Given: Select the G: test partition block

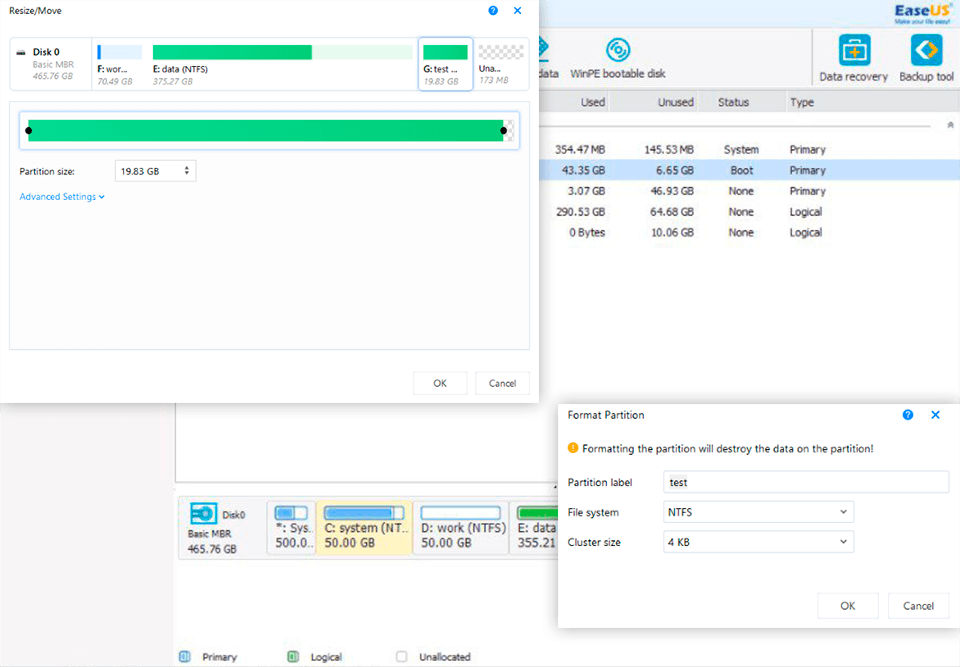Looking at the screenshot, I should [445, 64].
